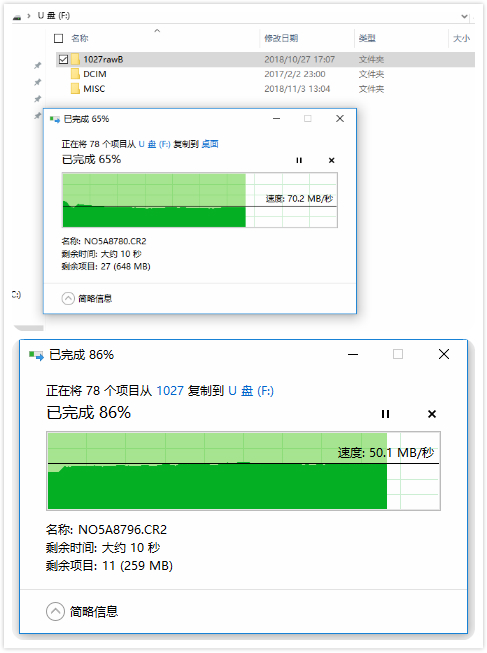Open U盘 (F:) source link in 65% dialog
Screen dimensions: 487x653
pyautogui.click(x=154, y=144)
